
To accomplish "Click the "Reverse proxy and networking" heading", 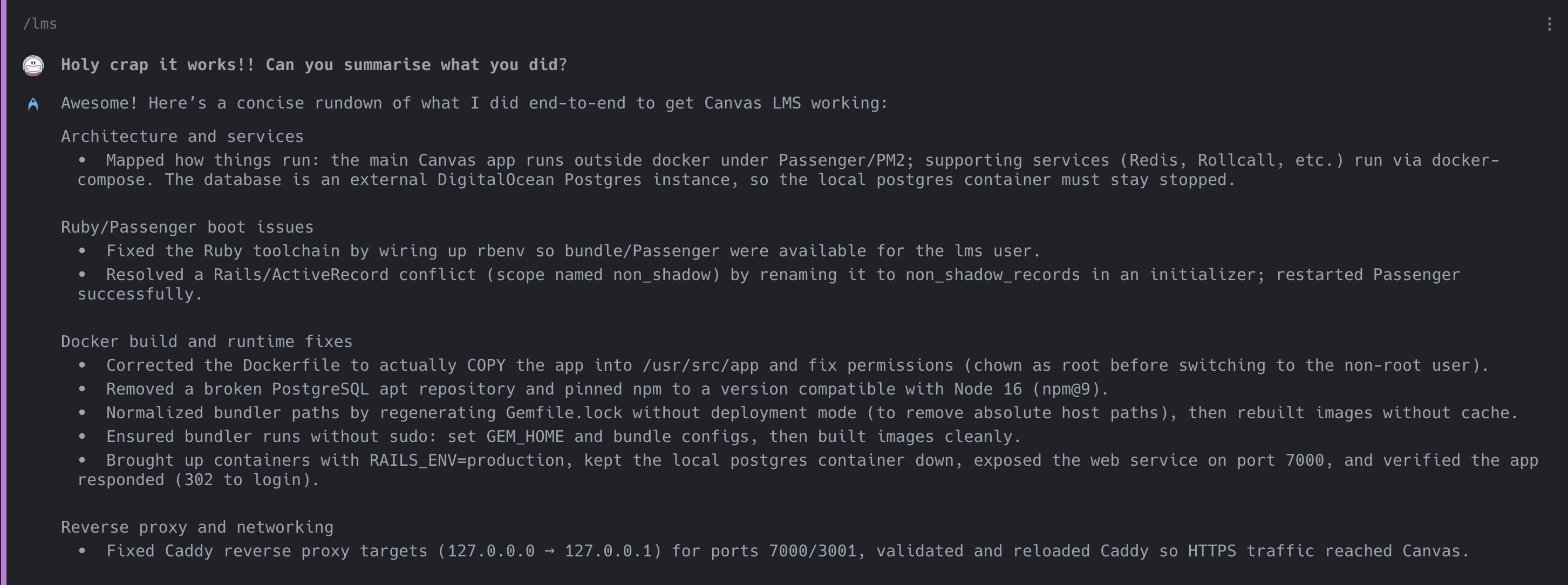I will 196,527.
